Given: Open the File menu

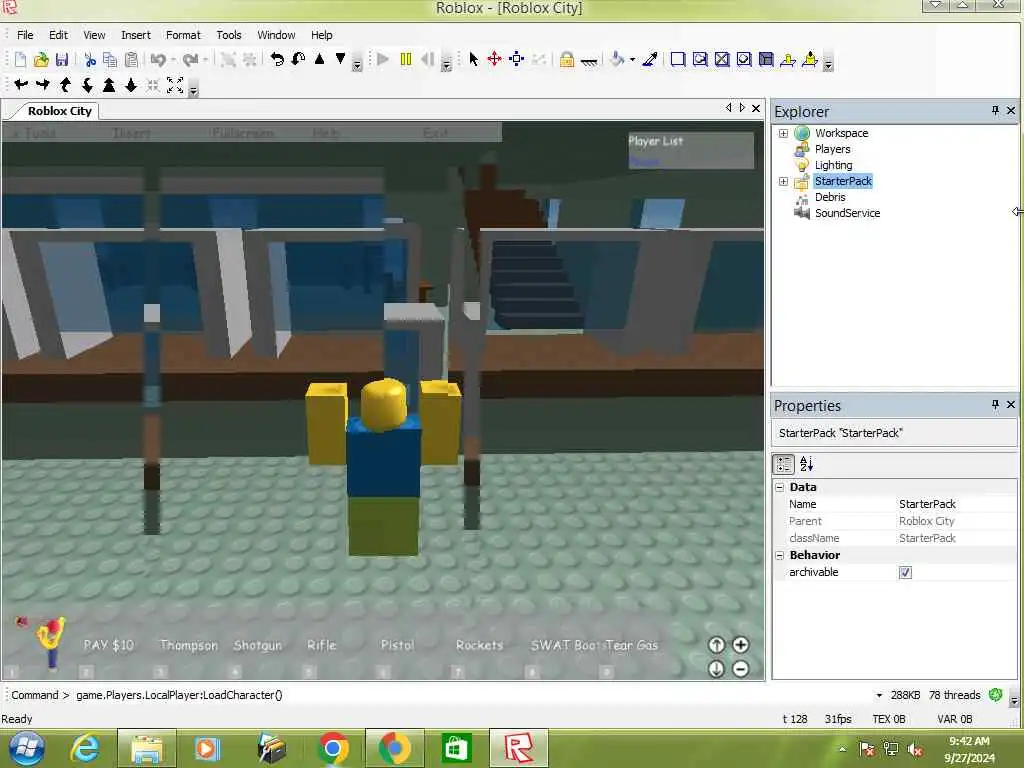Looking at the screenshot, I should pyautogui.click(x=25, y=35).
